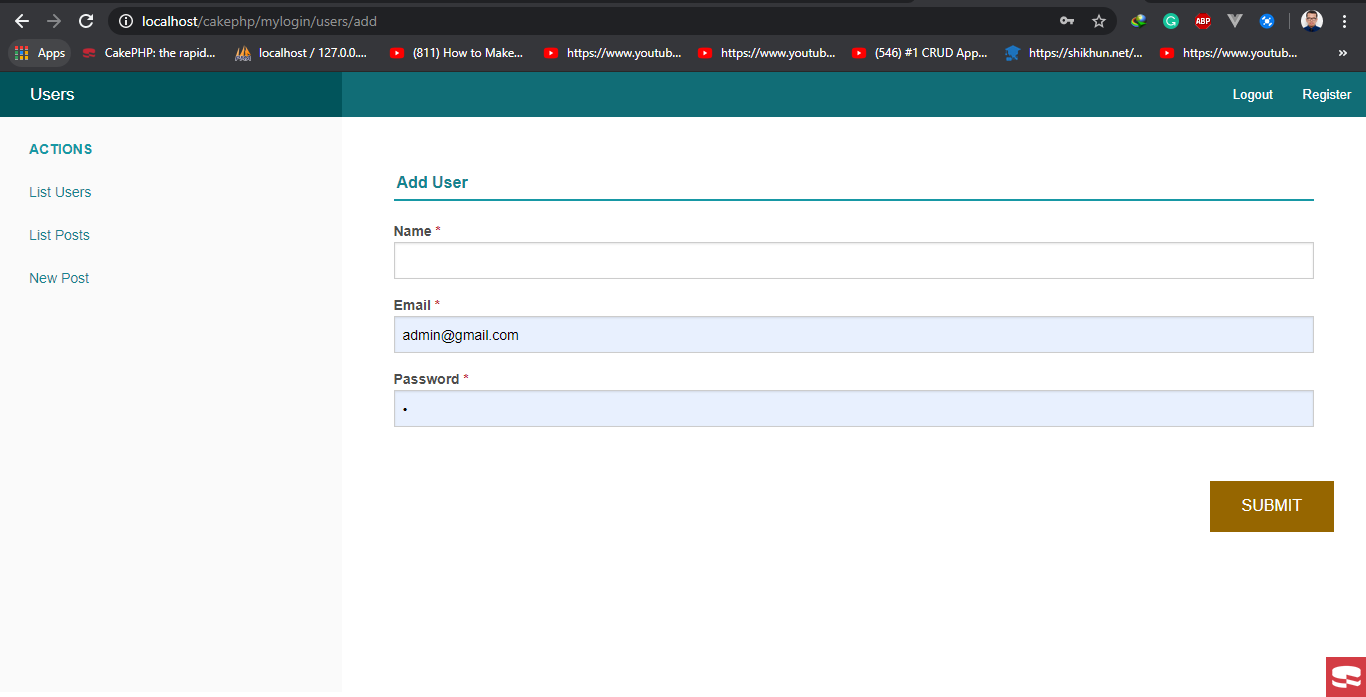
Task: Open '(811) How to Make...' bookmark
Action: pyautogui.click(x=457, y=53)
